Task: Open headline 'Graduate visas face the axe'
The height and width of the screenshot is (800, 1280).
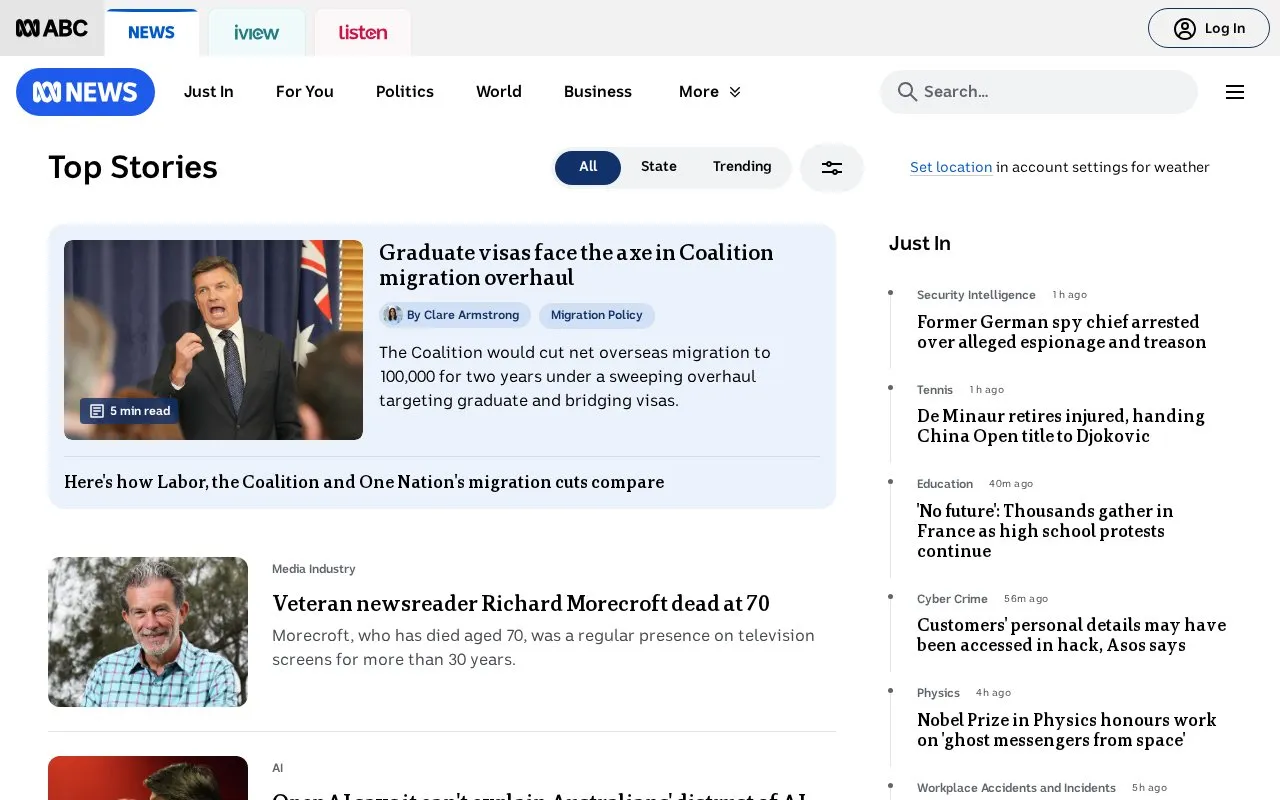Action: pyautogui.click(x=576, y=265)
